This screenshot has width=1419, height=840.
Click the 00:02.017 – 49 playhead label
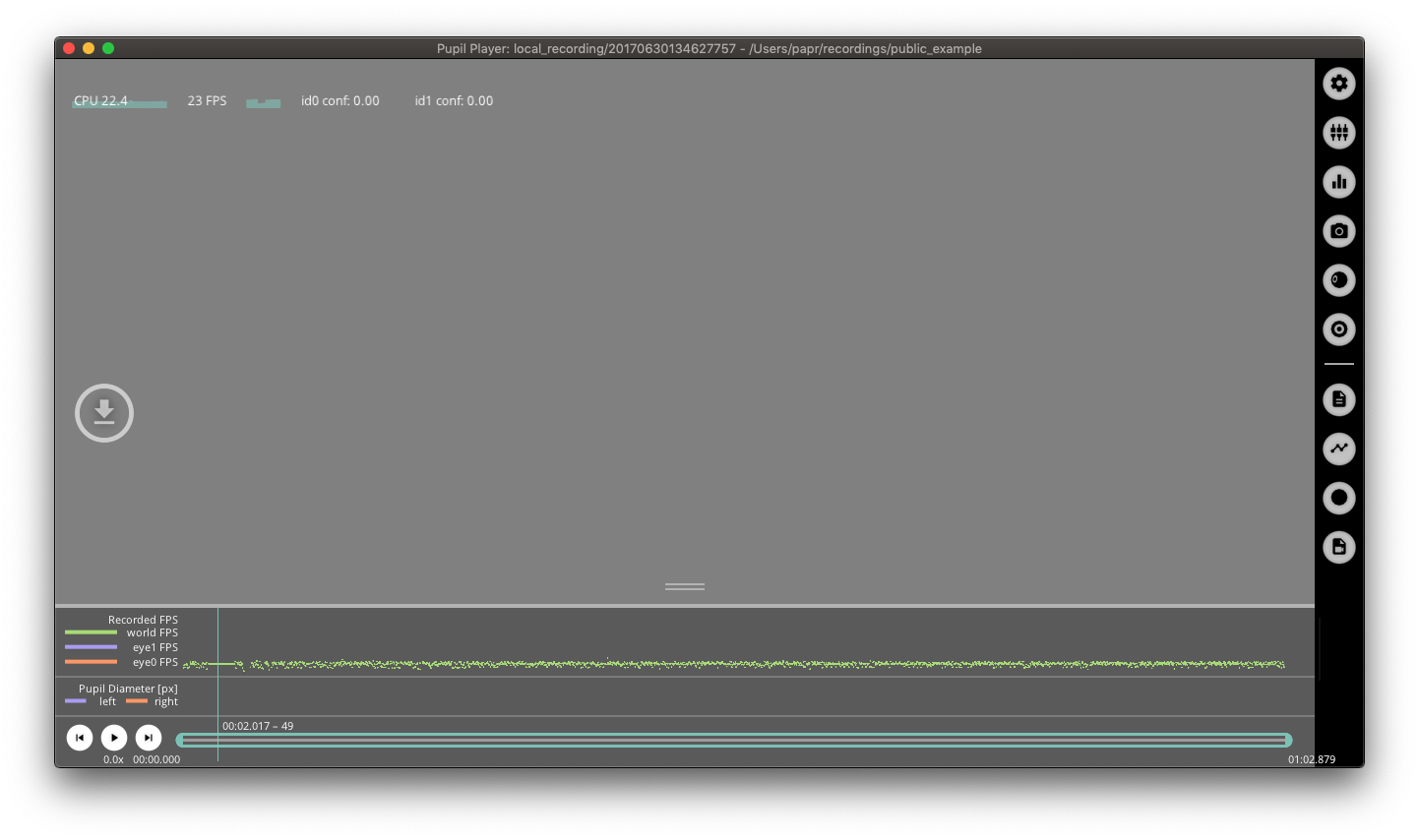click(258, 726)
